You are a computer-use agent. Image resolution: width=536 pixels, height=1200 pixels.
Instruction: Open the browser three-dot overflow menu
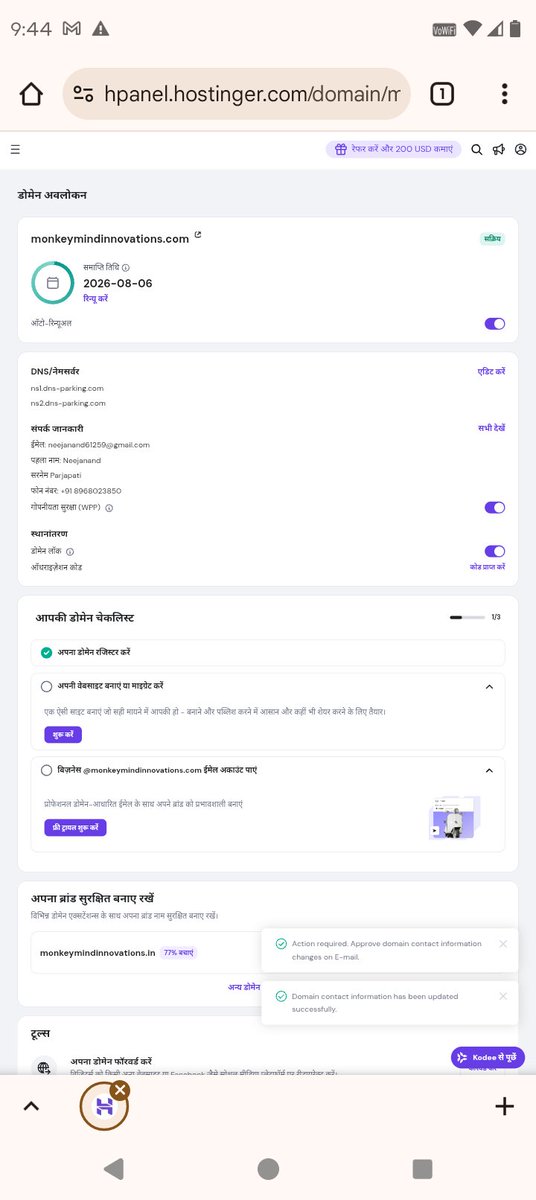[x=504, y=94]
